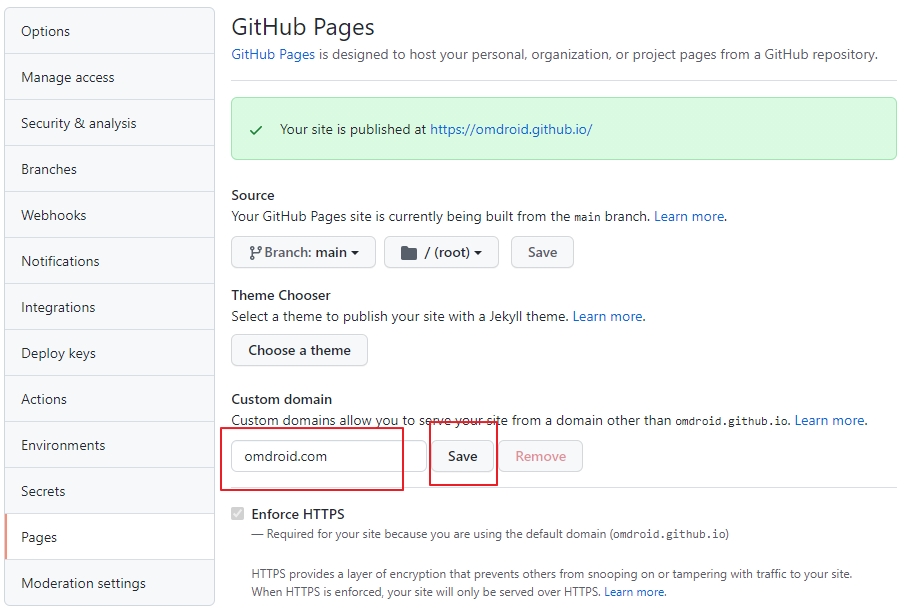Open Security & analysis settings
This screenshot has height=614, width=906.
[110, 123]
